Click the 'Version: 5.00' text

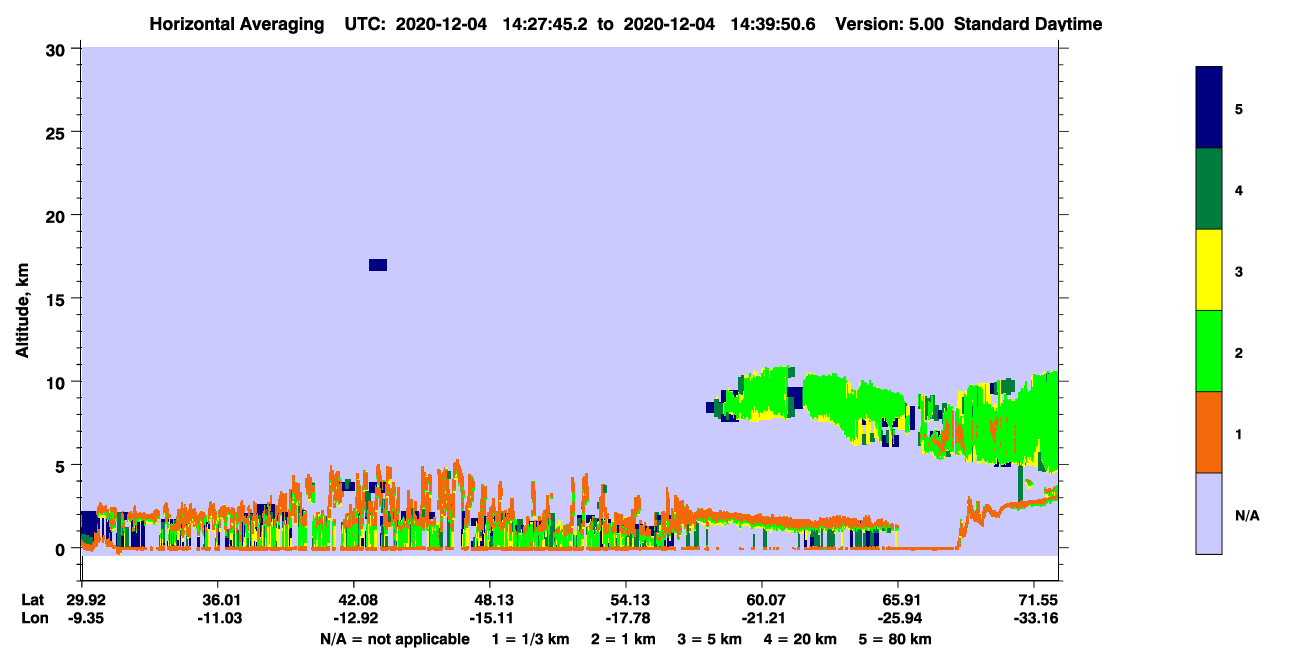tap(889, 24)
